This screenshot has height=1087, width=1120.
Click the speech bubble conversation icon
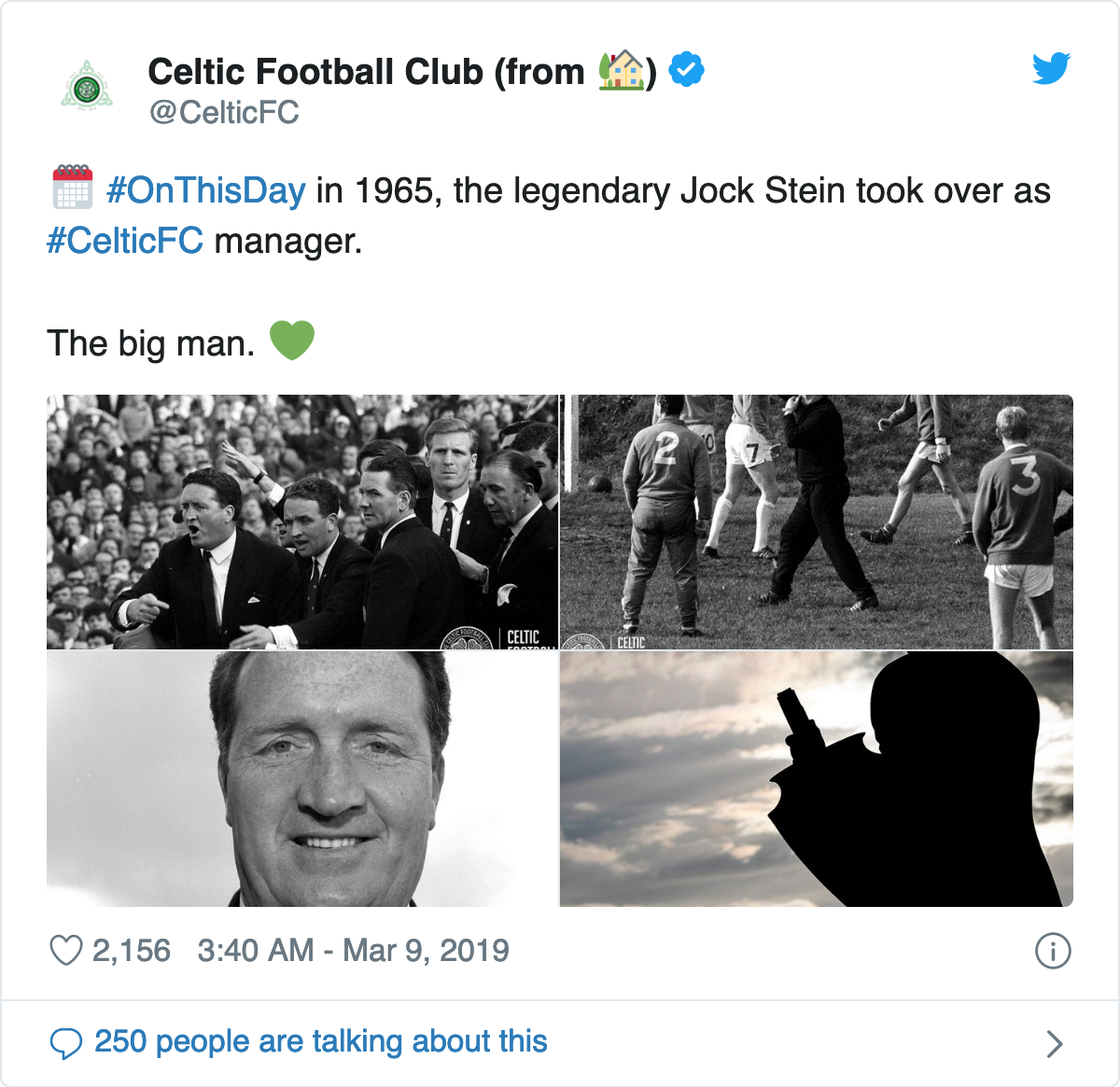click(x=69, y=1040)
